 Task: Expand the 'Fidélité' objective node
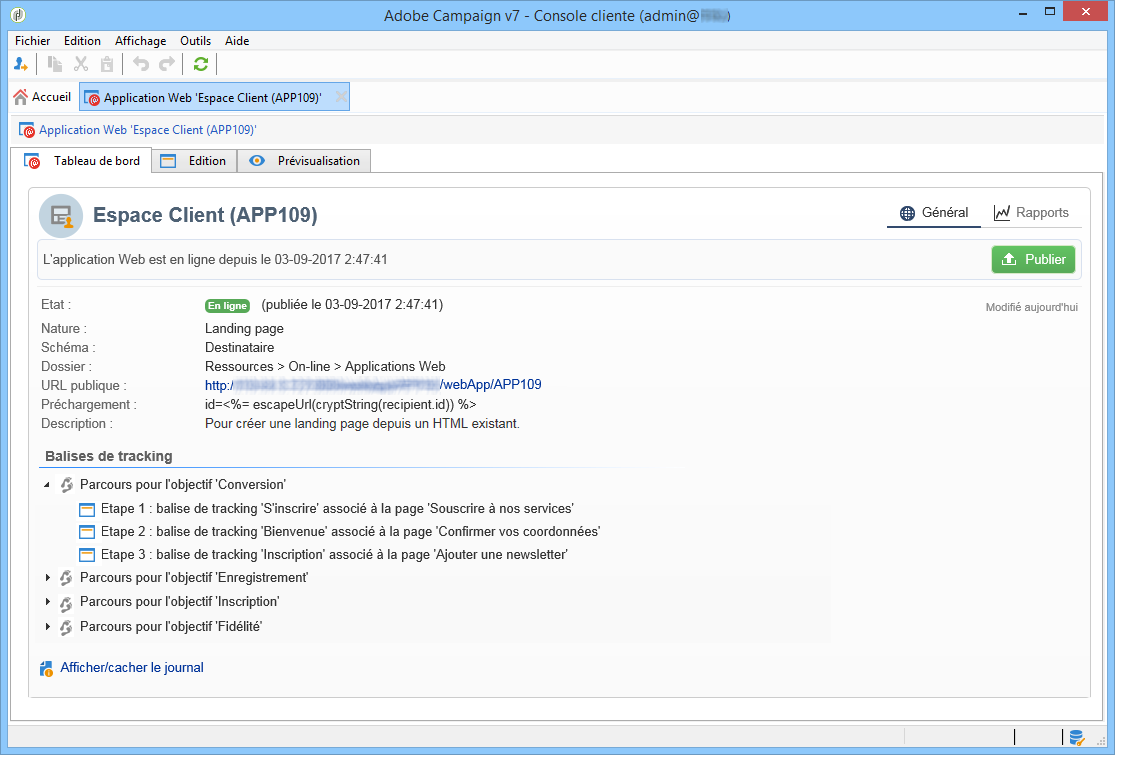(x=48, y=626)
